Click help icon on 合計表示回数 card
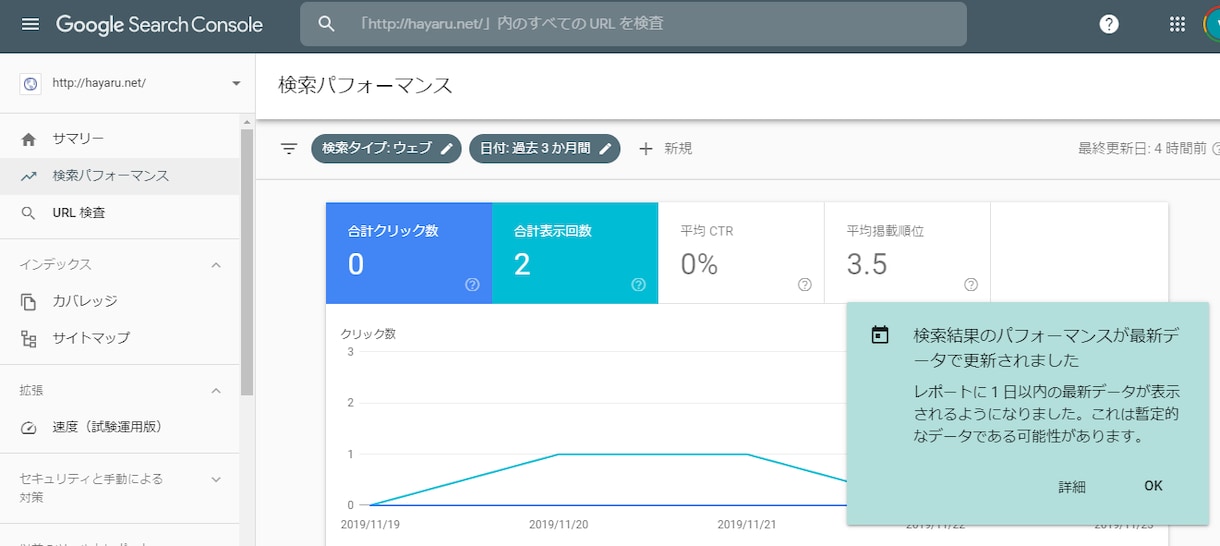 coord(638,285)
